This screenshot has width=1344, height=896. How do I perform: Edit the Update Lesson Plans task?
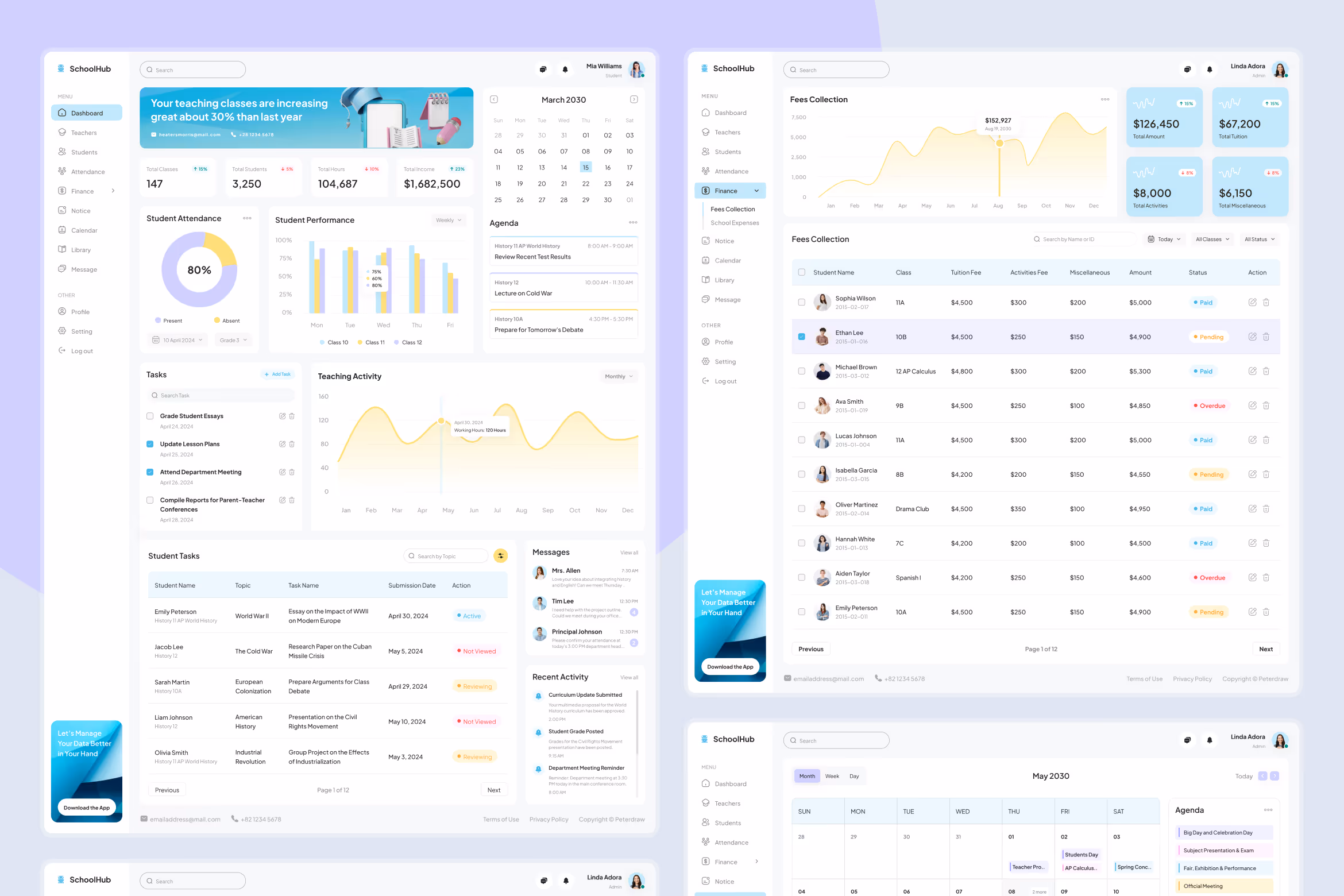click(x=282, y=444)
